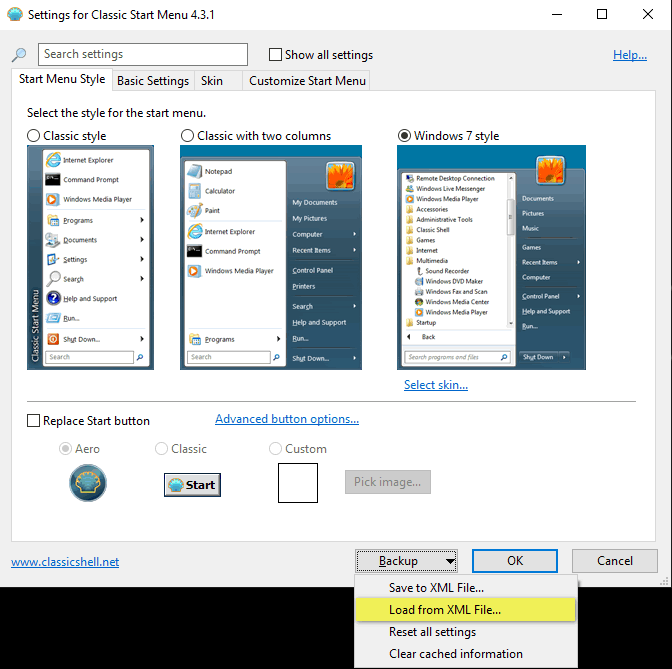Open the Basic Settings tab

click(153, 81)
